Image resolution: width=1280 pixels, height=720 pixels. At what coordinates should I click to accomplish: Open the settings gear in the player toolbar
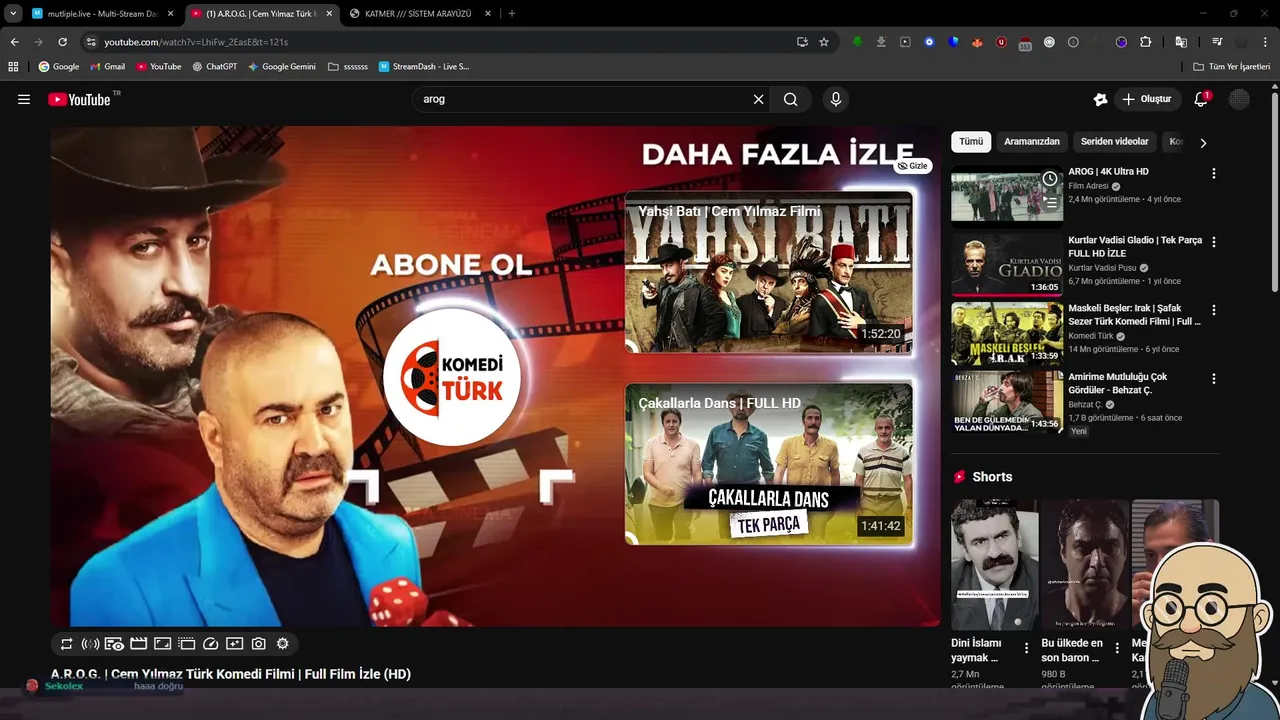tap(282, 643)
